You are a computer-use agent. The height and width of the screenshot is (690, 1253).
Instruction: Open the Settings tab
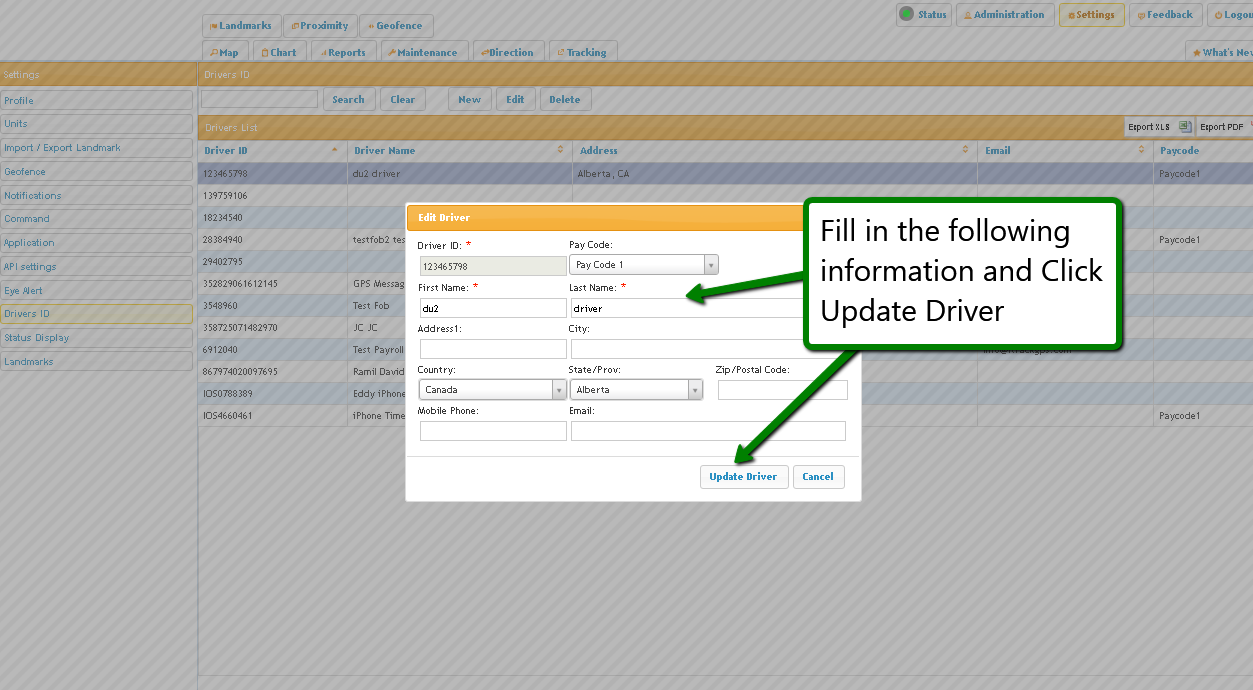click(x=1091, y=15)
